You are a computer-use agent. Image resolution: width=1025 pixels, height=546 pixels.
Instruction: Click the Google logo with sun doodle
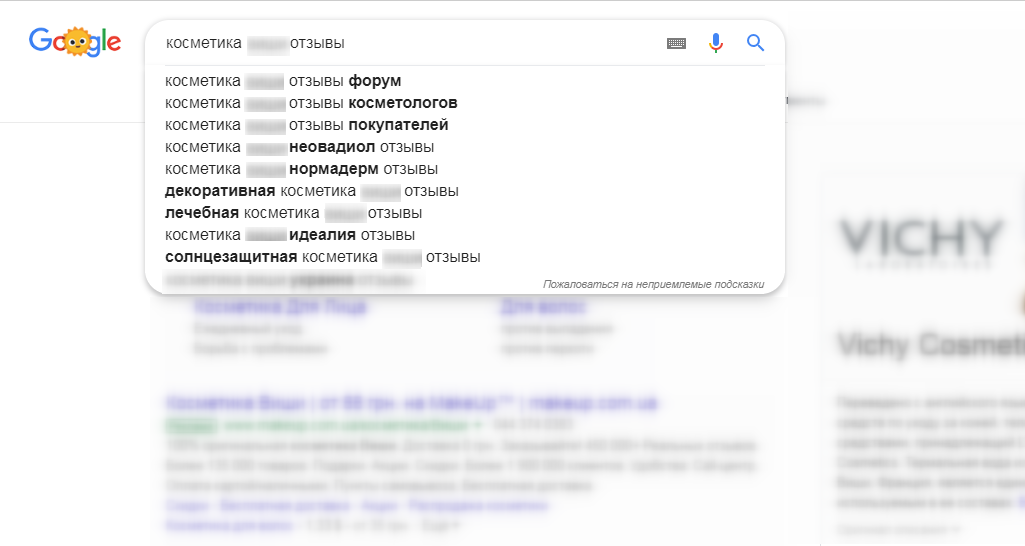pos(75,43)
